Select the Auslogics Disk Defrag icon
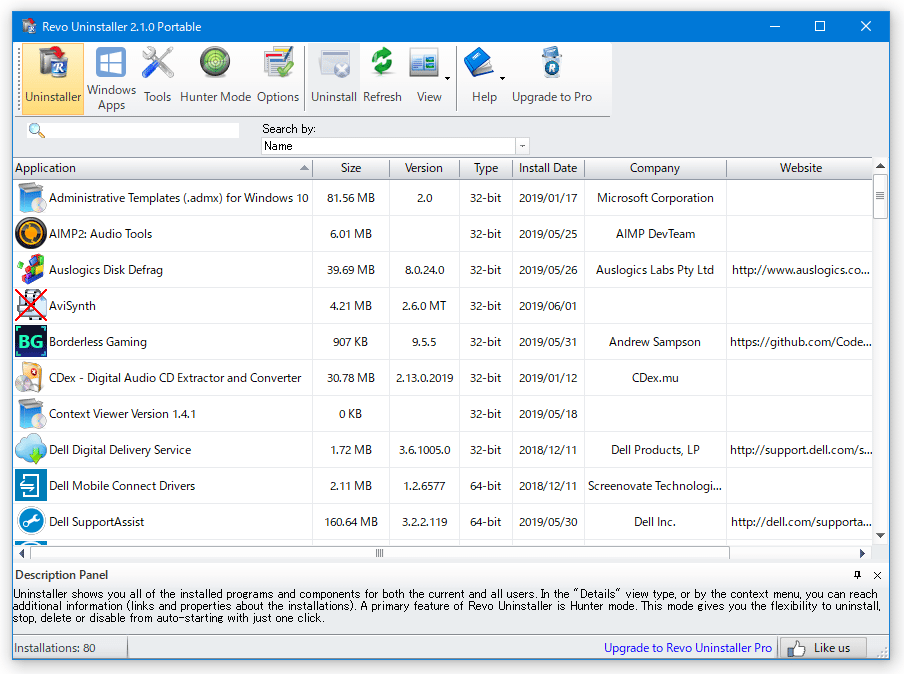Viewport: 904px width, 674px height. (31, 270)
